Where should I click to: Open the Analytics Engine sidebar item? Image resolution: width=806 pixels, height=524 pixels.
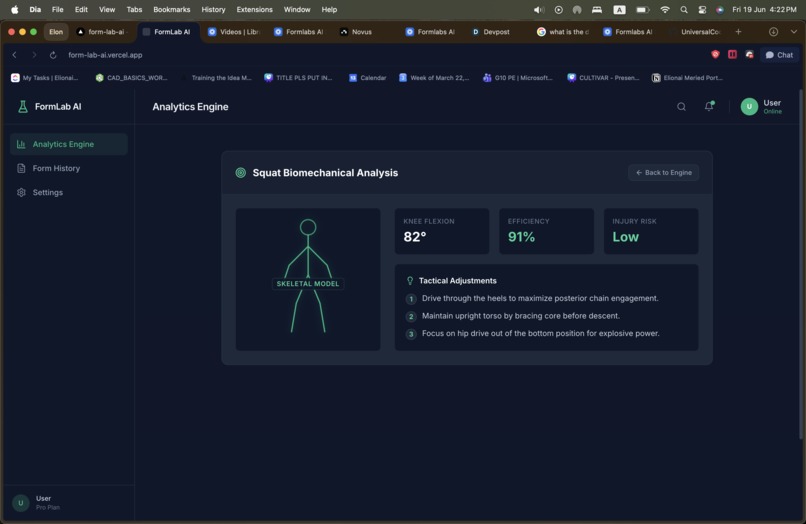pos(69,144)
